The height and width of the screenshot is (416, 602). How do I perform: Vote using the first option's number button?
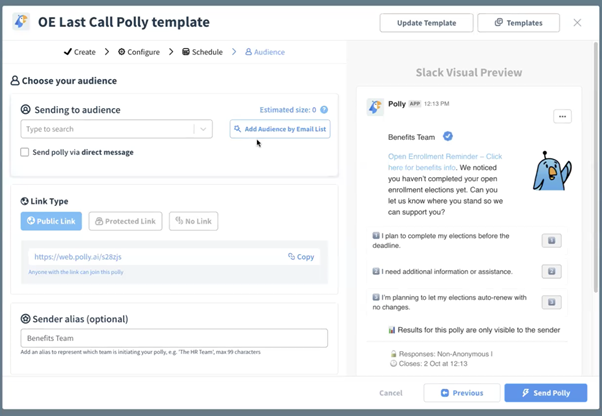point(551,240)
